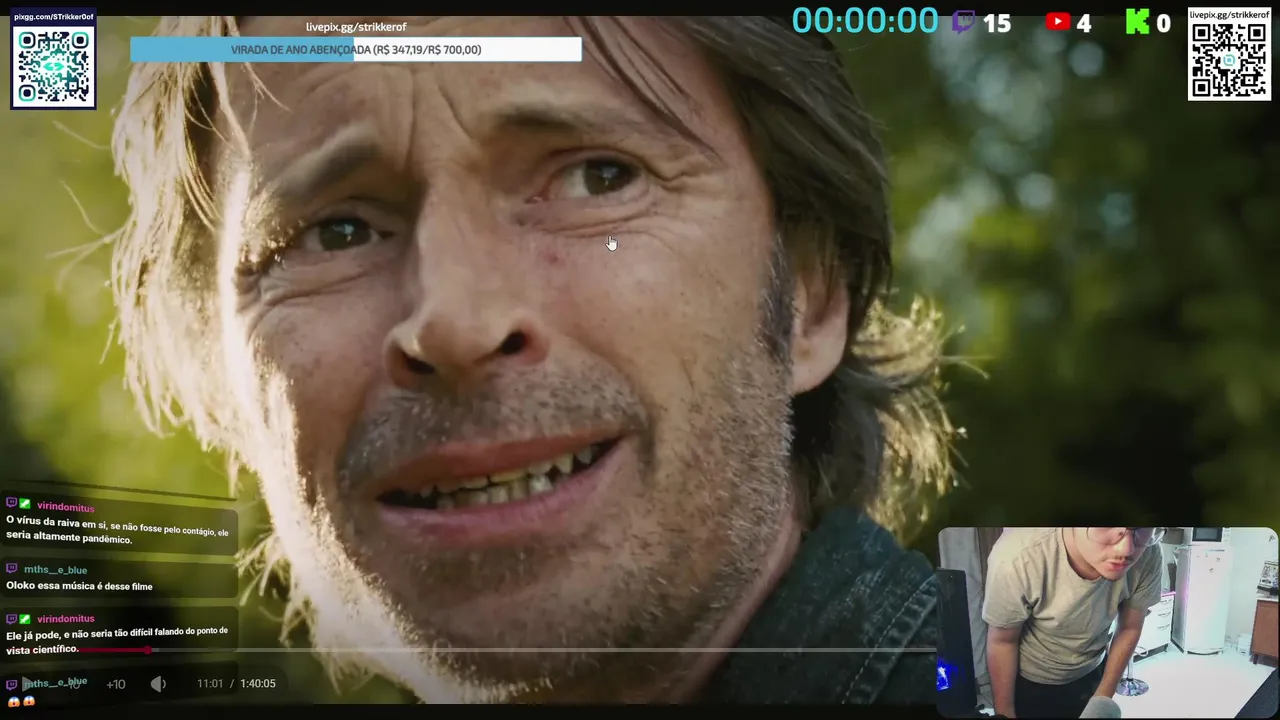Click the mths__e_blue name above Oloko message
Screen dimensions: 1280x720
coord(55,570)
